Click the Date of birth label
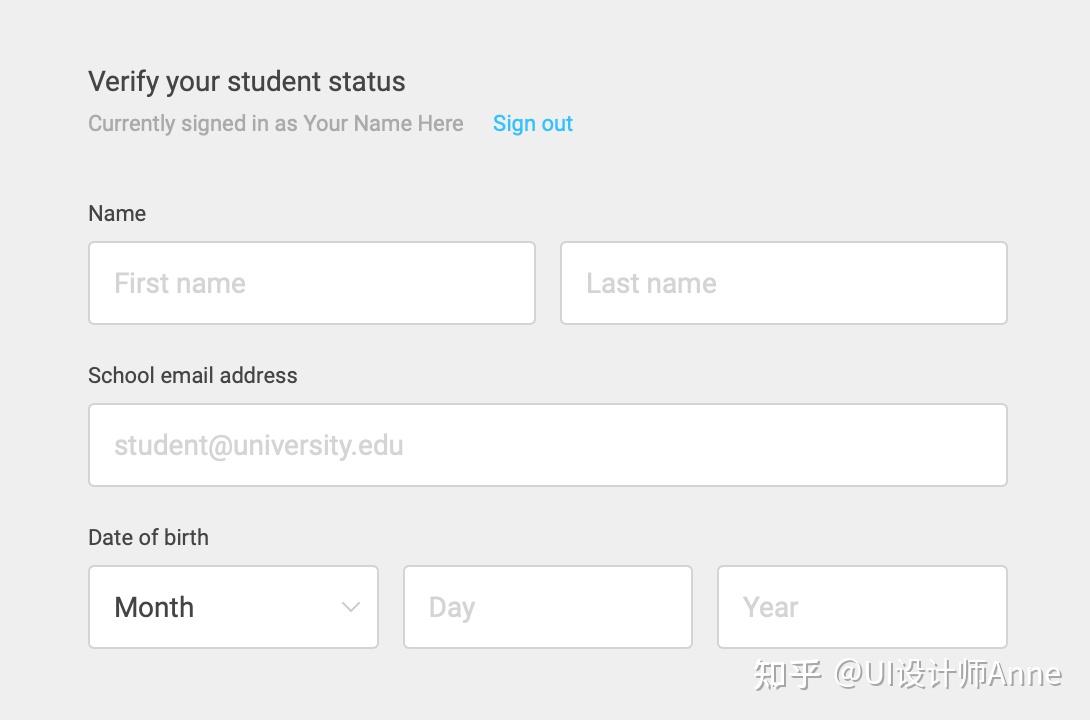The height and width of the screenshot is (720, 1090). pyautogui.click(x=148, y=537)
